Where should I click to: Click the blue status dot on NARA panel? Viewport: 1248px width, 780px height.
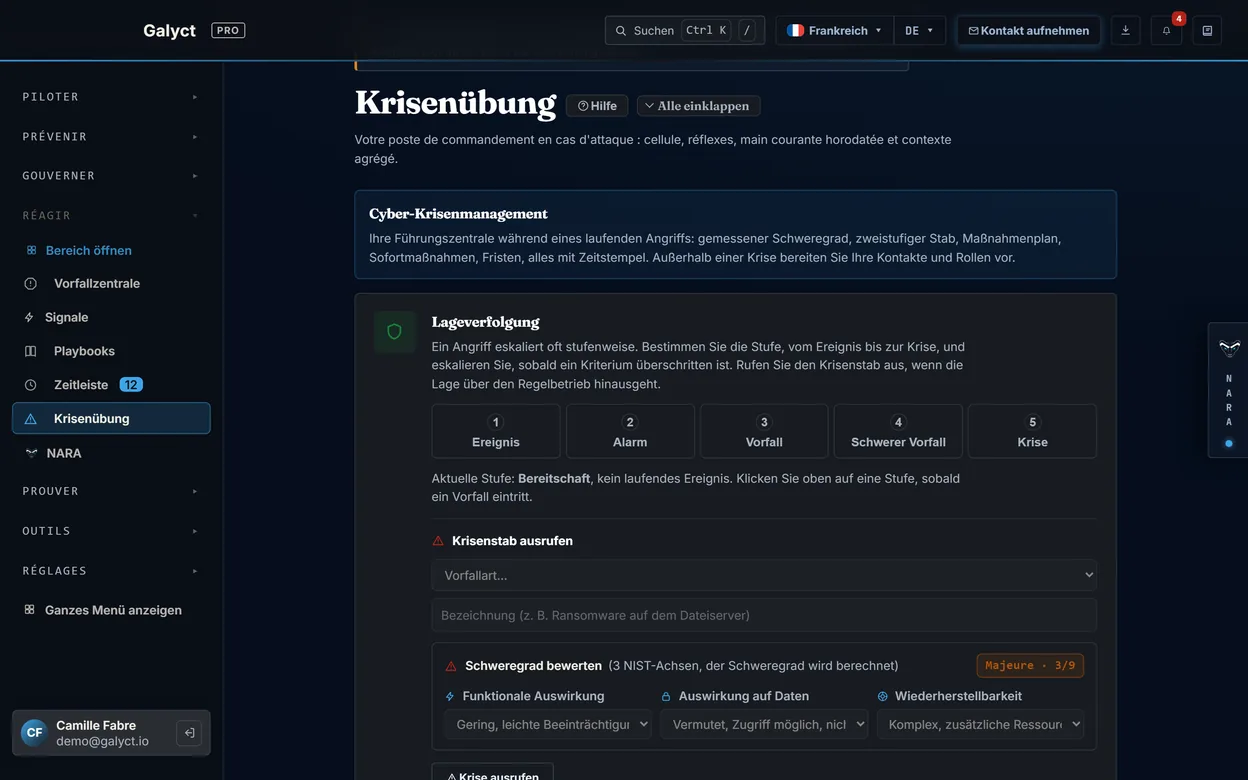1229,443
